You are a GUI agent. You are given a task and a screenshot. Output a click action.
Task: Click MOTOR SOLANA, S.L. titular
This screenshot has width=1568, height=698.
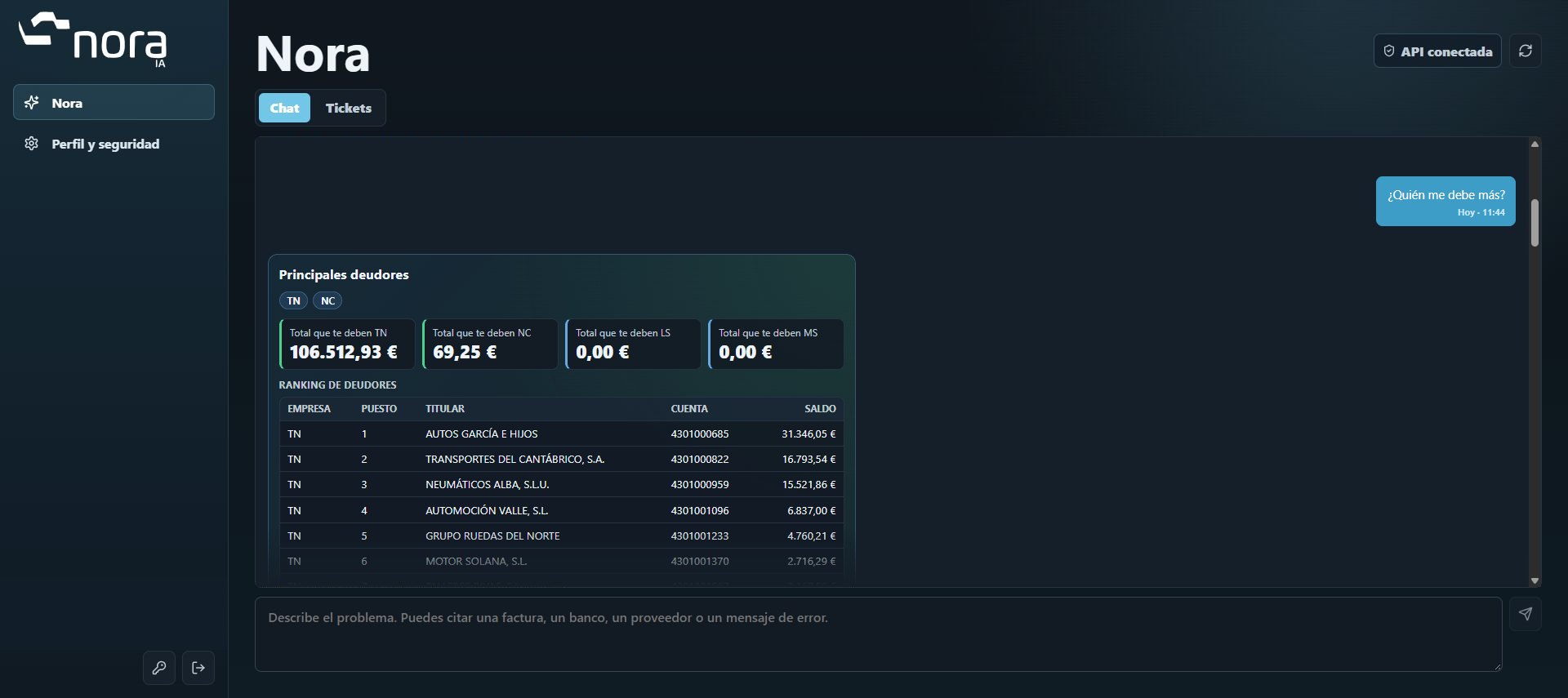(x=476, y=562)
